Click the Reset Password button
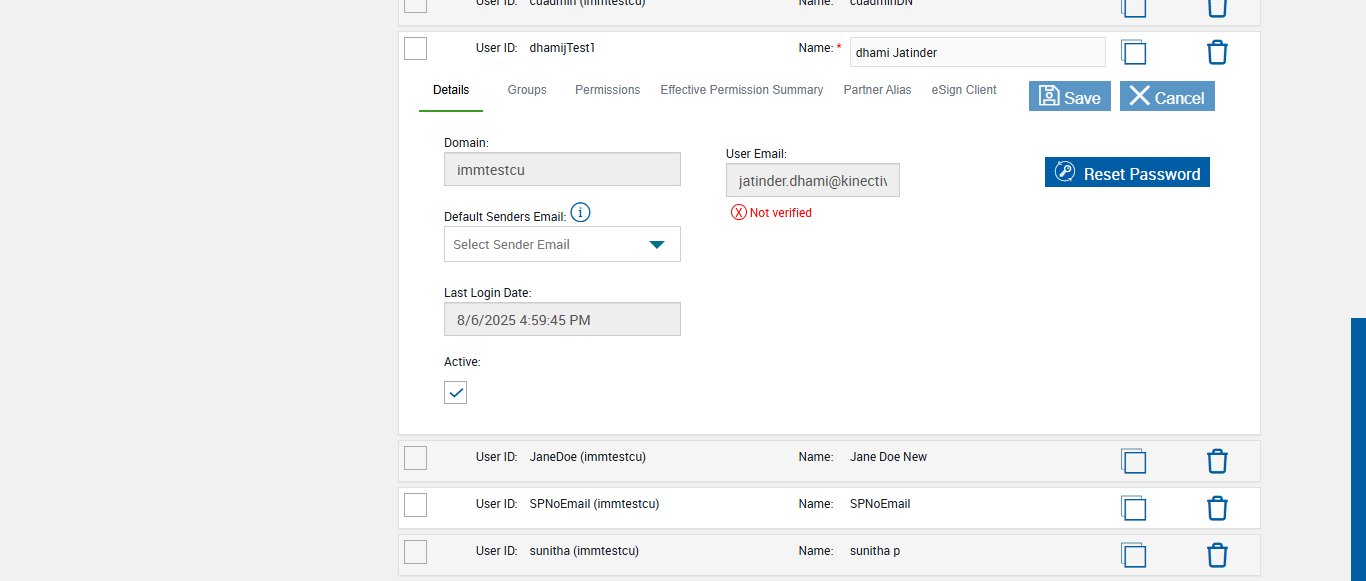 [x=1127, y=173]
